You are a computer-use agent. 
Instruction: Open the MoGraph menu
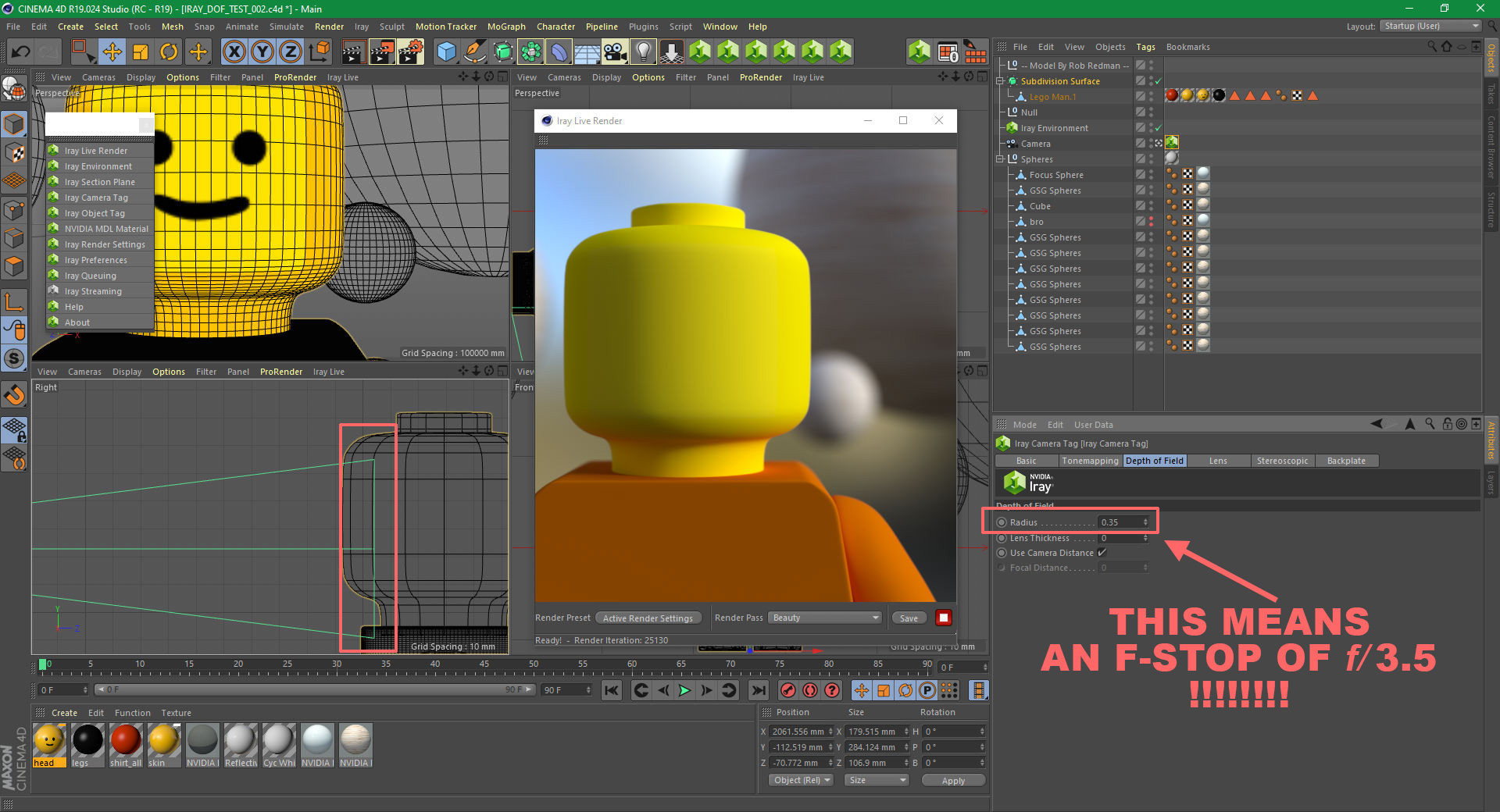tap(506, 27)
